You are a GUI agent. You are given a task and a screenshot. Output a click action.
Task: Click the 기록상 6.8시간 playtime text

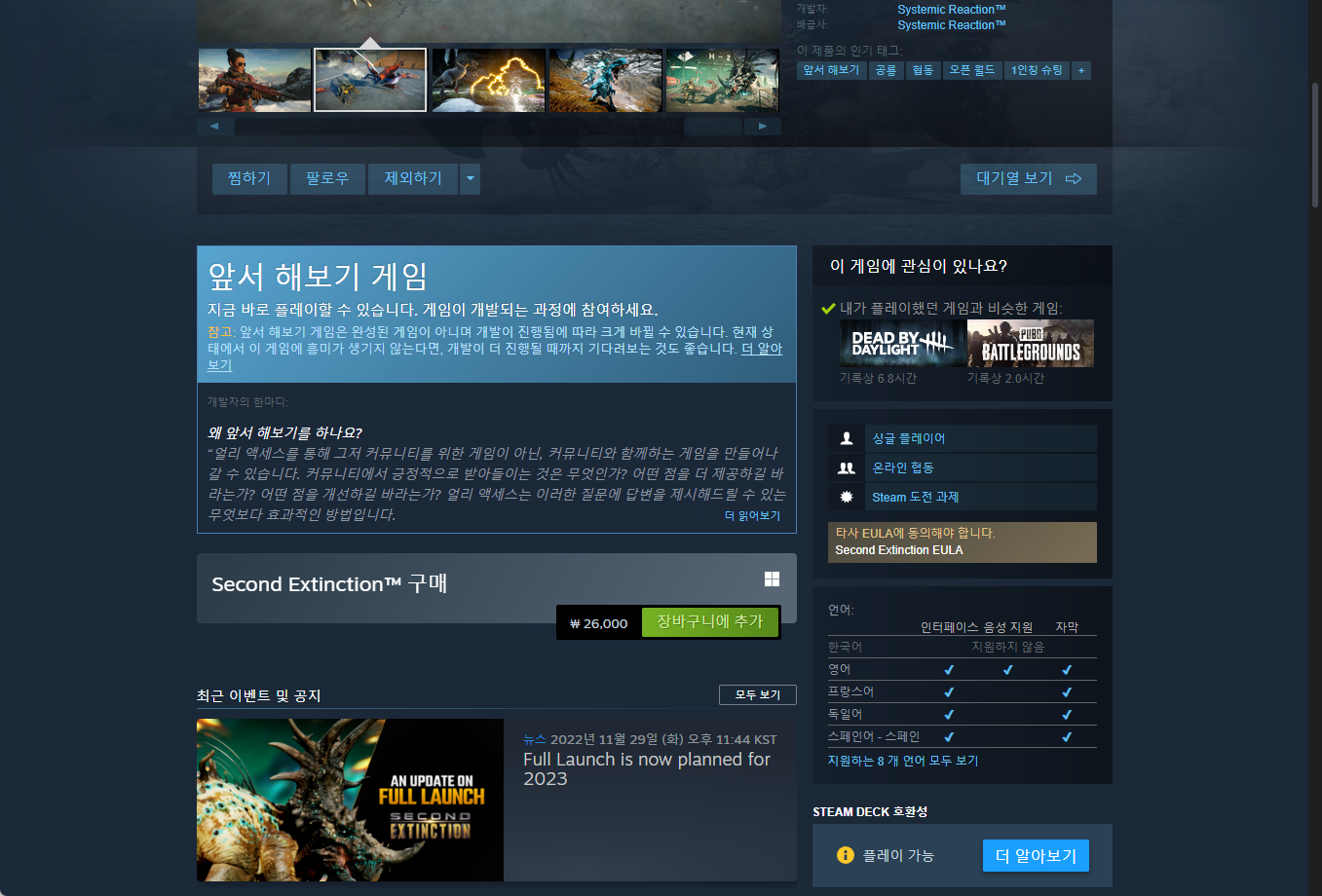pyautogui.click(x=878, y=378)
